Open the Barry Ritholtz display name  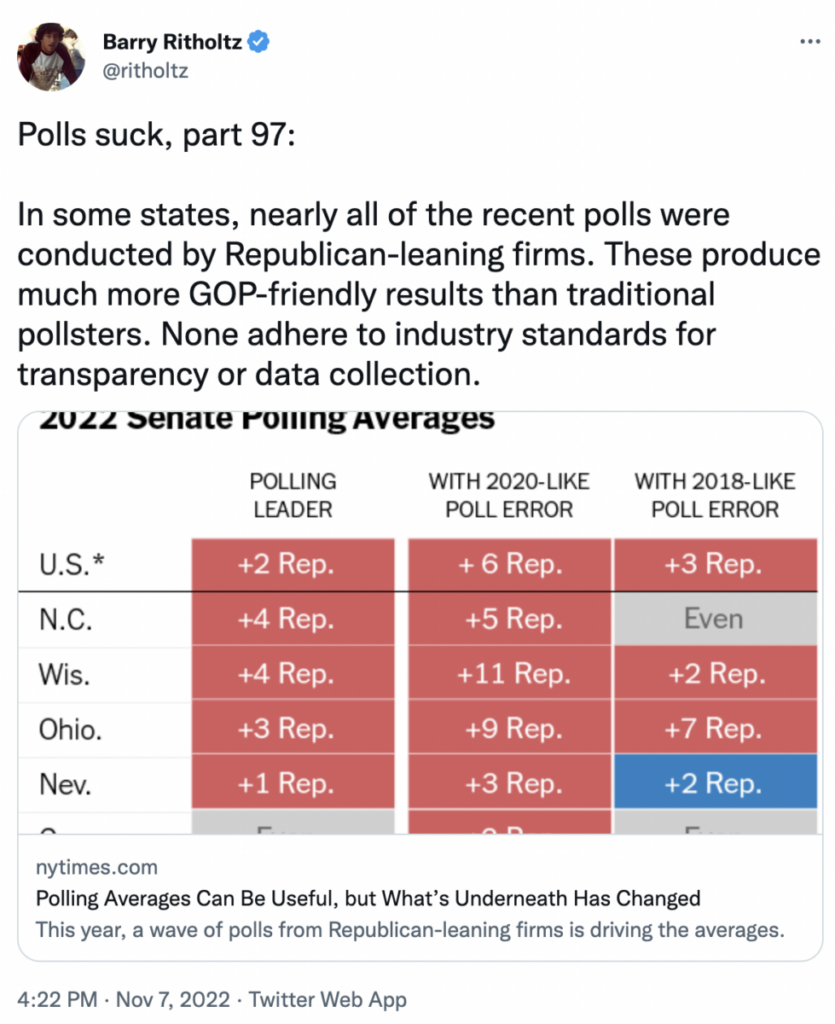pyautogui.click(x=174, y=42)
